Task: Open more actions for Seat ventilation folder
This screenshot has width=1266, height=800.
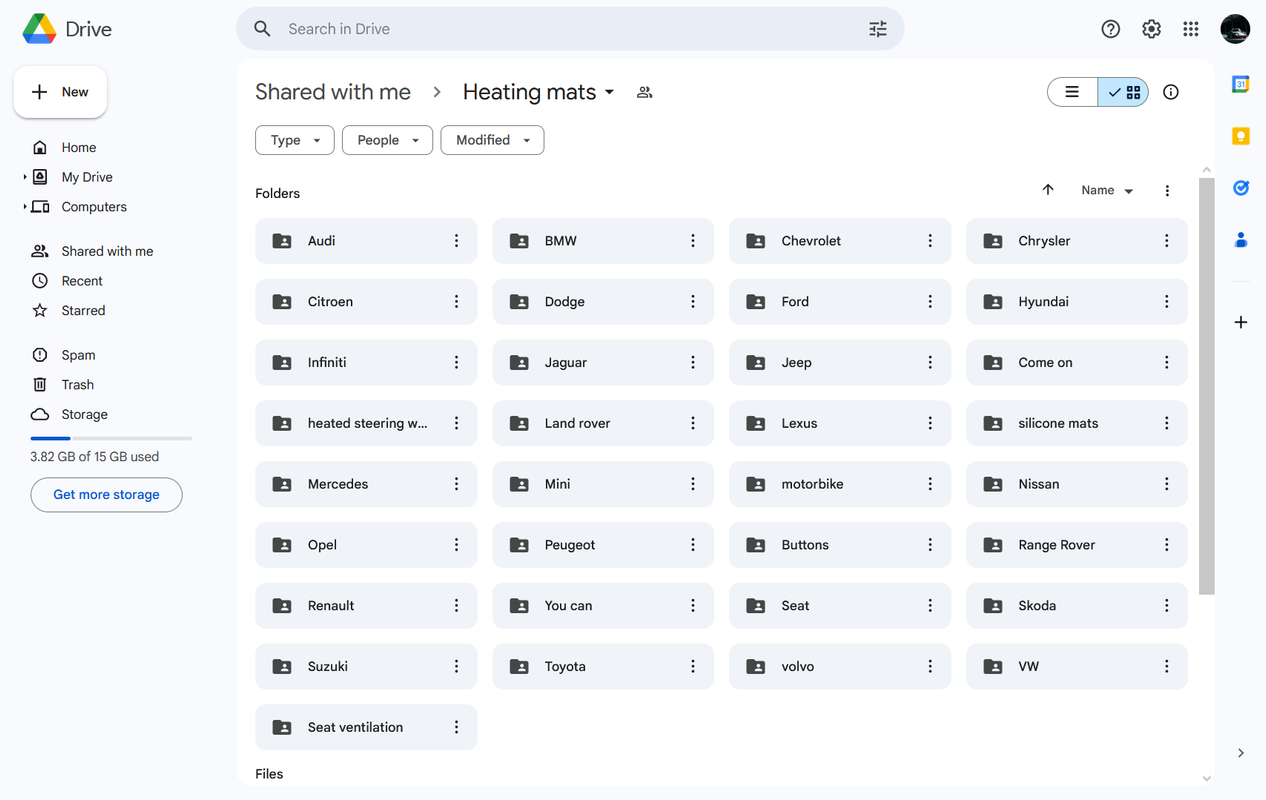Action: [456, 727]
